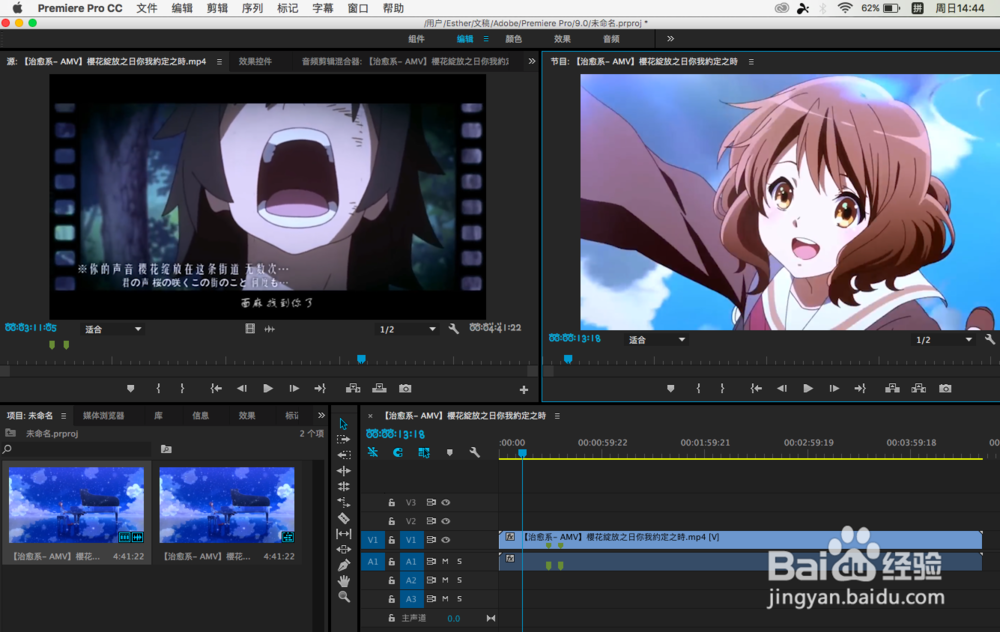Click Source monitor playhead marker

pyautogui.click(x=362, y=359)
